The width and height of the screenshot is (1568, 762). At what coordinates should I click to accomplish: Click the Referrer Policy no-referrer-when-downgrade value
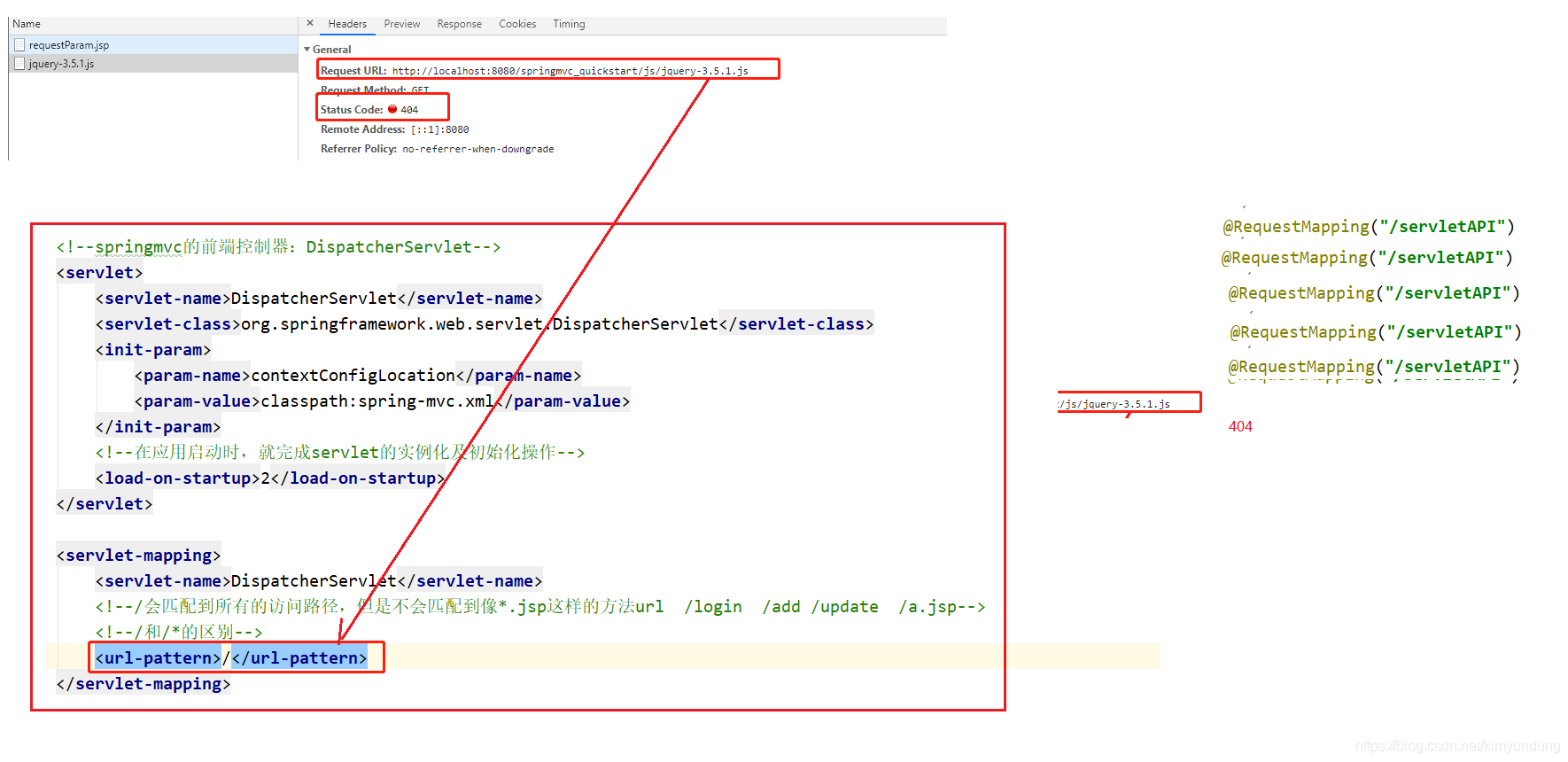(478, 149)
